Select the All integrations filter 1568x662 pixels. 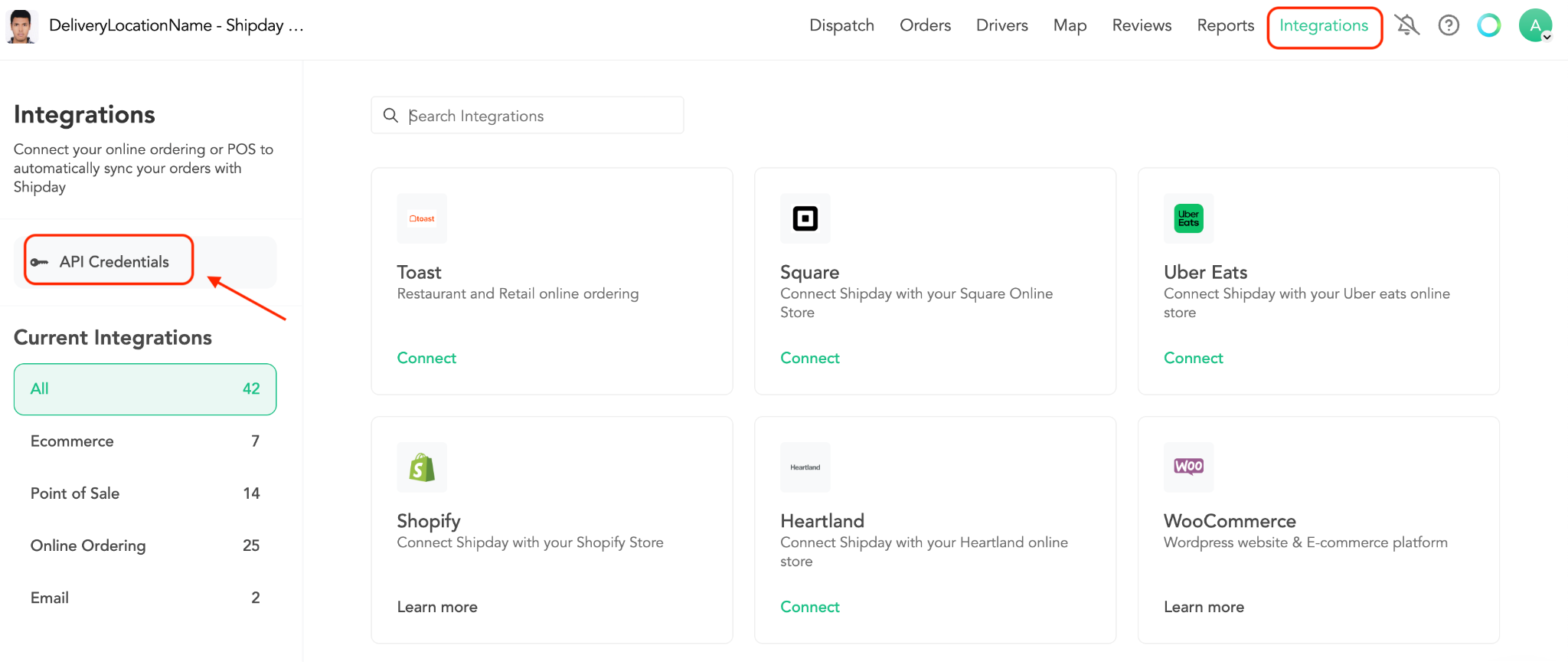coord(145,389)
